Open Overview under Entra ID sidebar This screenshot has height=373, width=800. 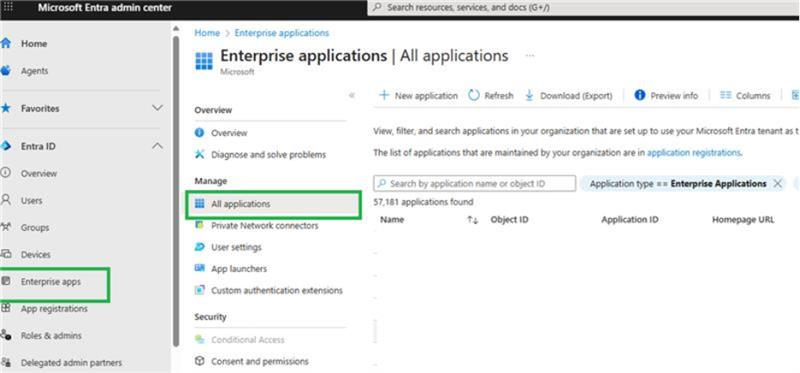(x=38, y=173)
